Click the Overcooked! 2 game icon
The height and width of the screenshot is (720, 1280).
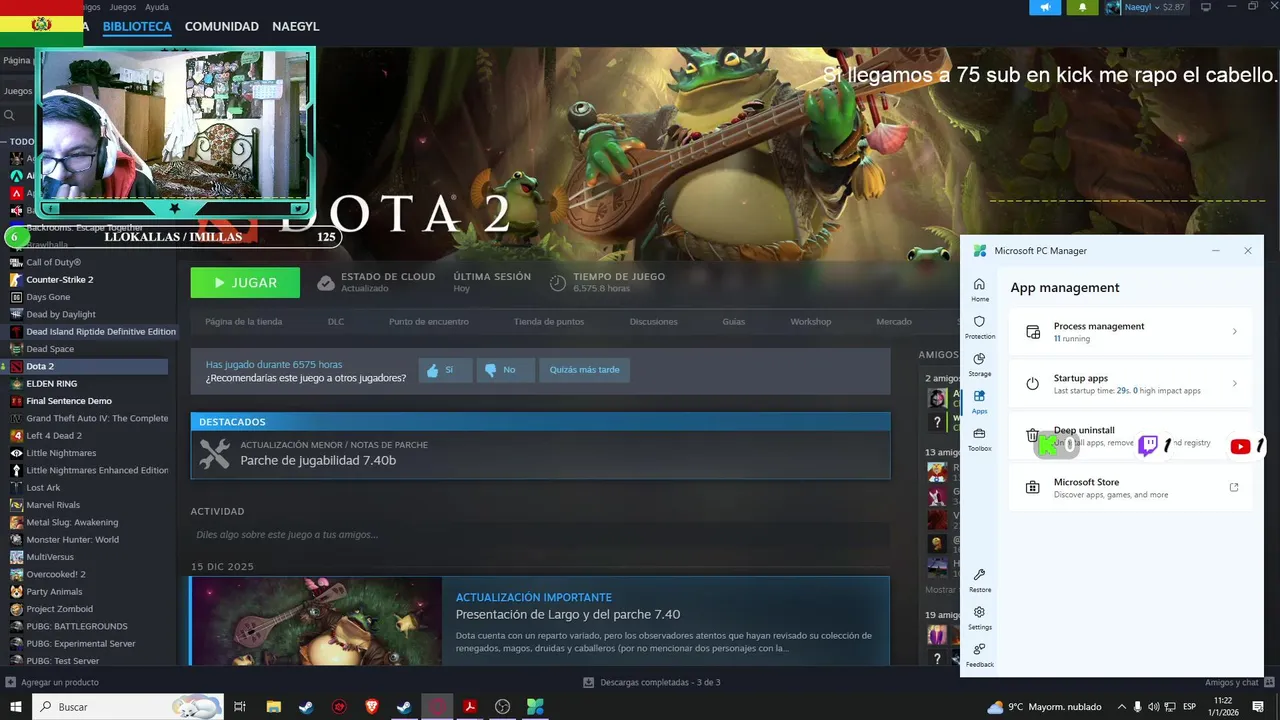click(x=16, y=574)
